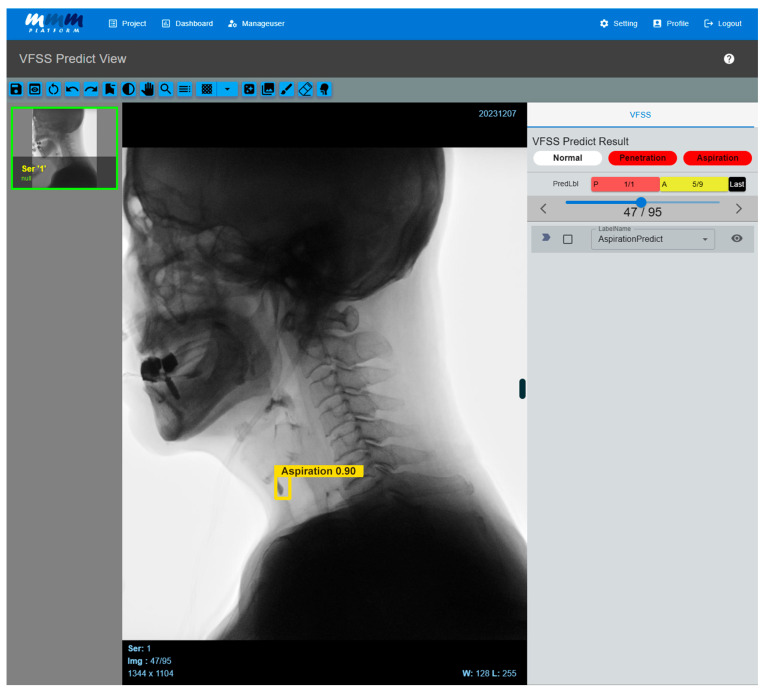Check the AspirationPredict label checkbox
Image resolution: width=763 pixels, height=691 pixels.
[x=567, y=239]
